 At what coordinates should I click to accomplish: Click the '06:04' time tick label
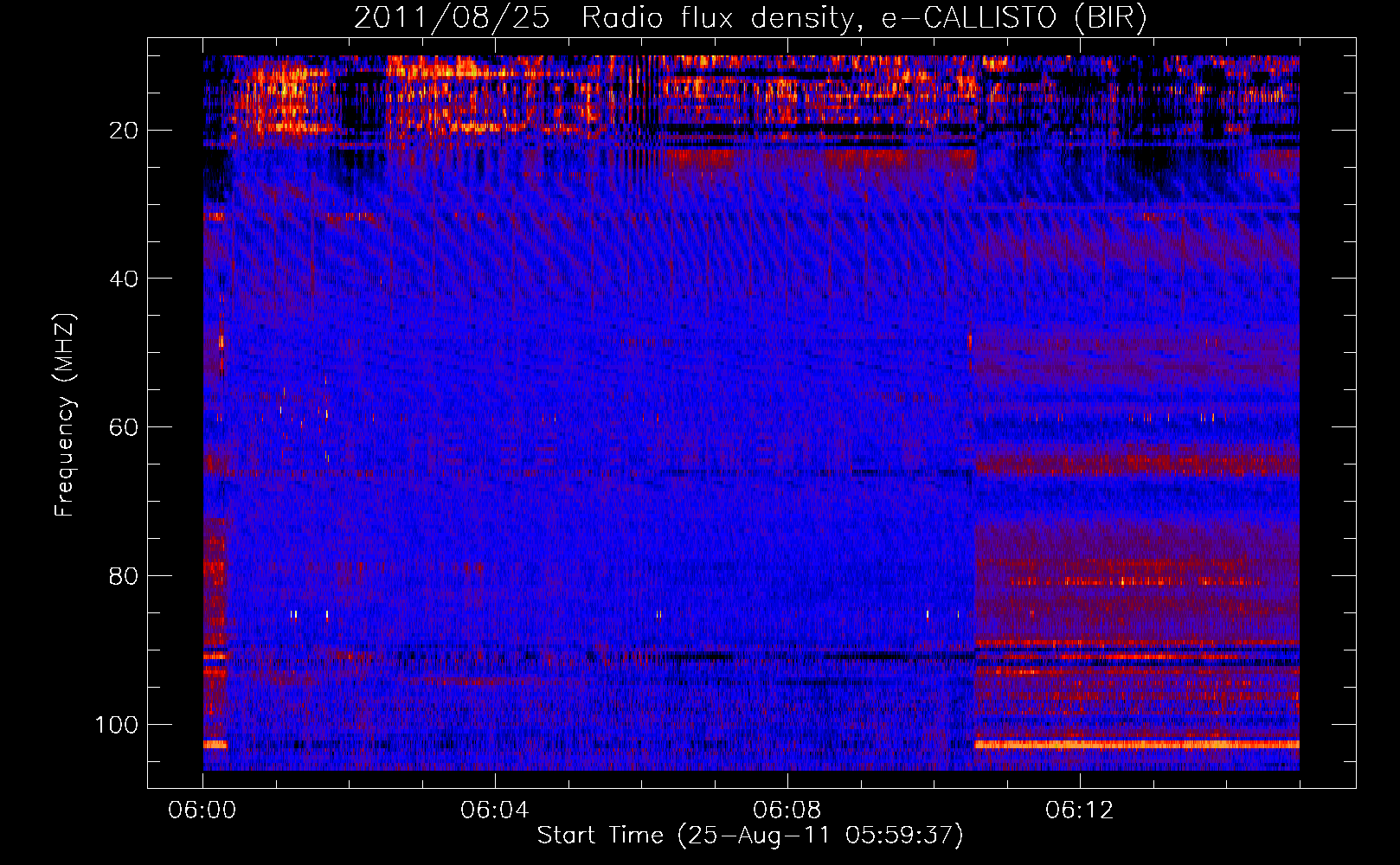495,811
